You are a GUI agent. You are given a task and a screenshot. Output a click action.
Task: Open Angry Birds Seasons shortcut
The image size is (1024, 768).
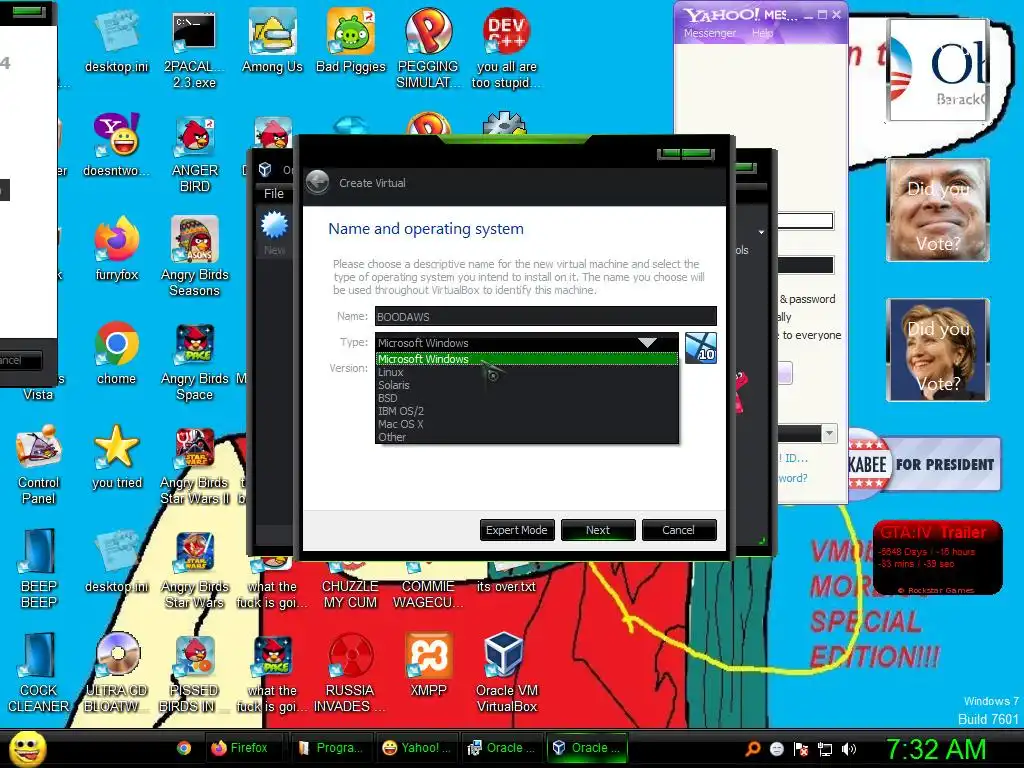pos(194,257)
